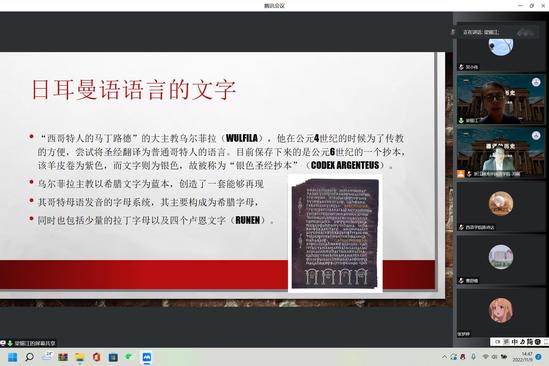Expand hidden system tray icons chevron
The image size is (549, 366).
tap(444, 357)
